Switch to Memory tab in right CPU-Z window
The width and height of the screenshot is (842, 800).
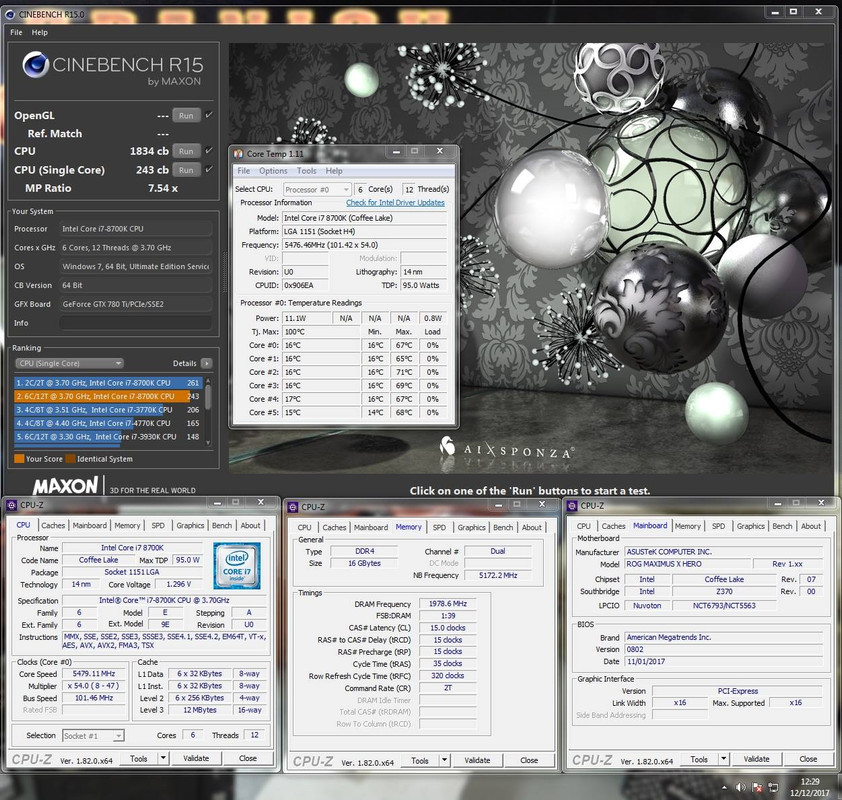pyautogui.click(x=688, y=526)
